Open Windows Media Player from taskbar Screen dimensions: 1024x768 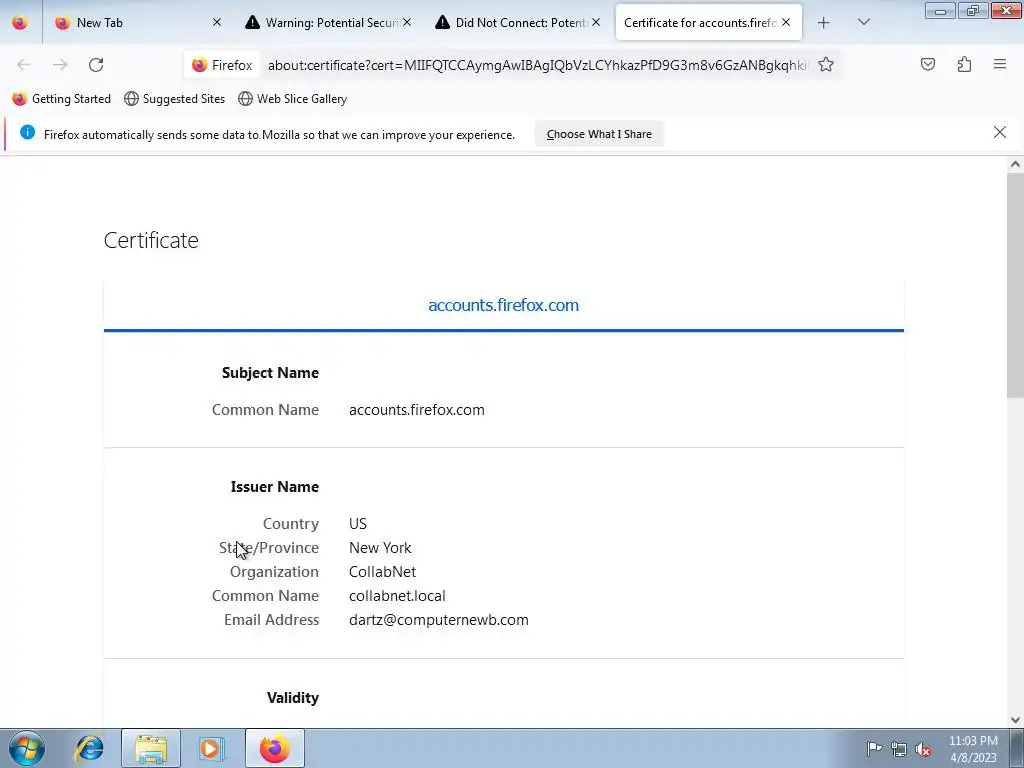(210, 748)
